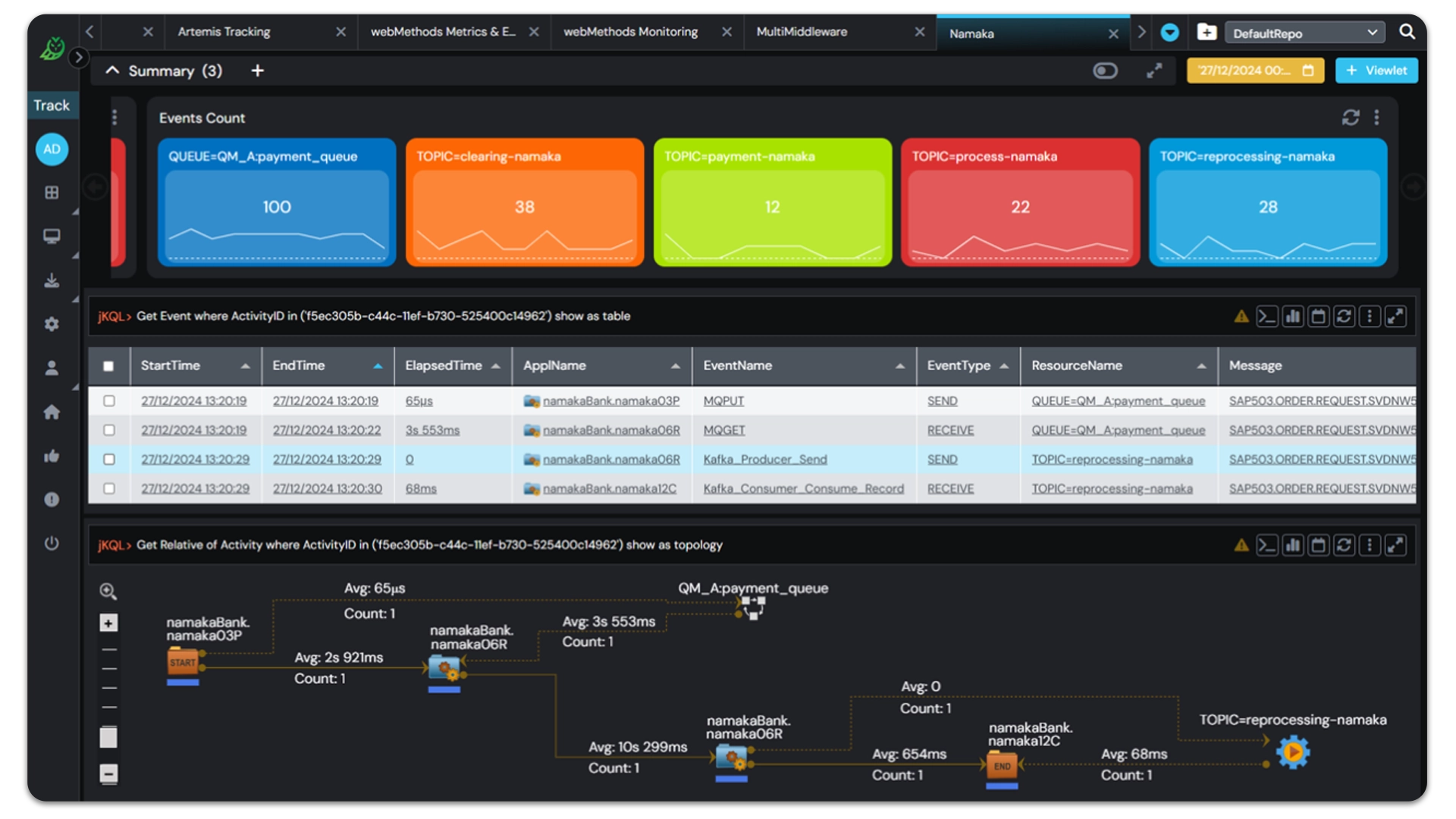Open the namakaBank.namaka12C app link
This screenshot has width=1456, height=819.
tap(610, 488)
